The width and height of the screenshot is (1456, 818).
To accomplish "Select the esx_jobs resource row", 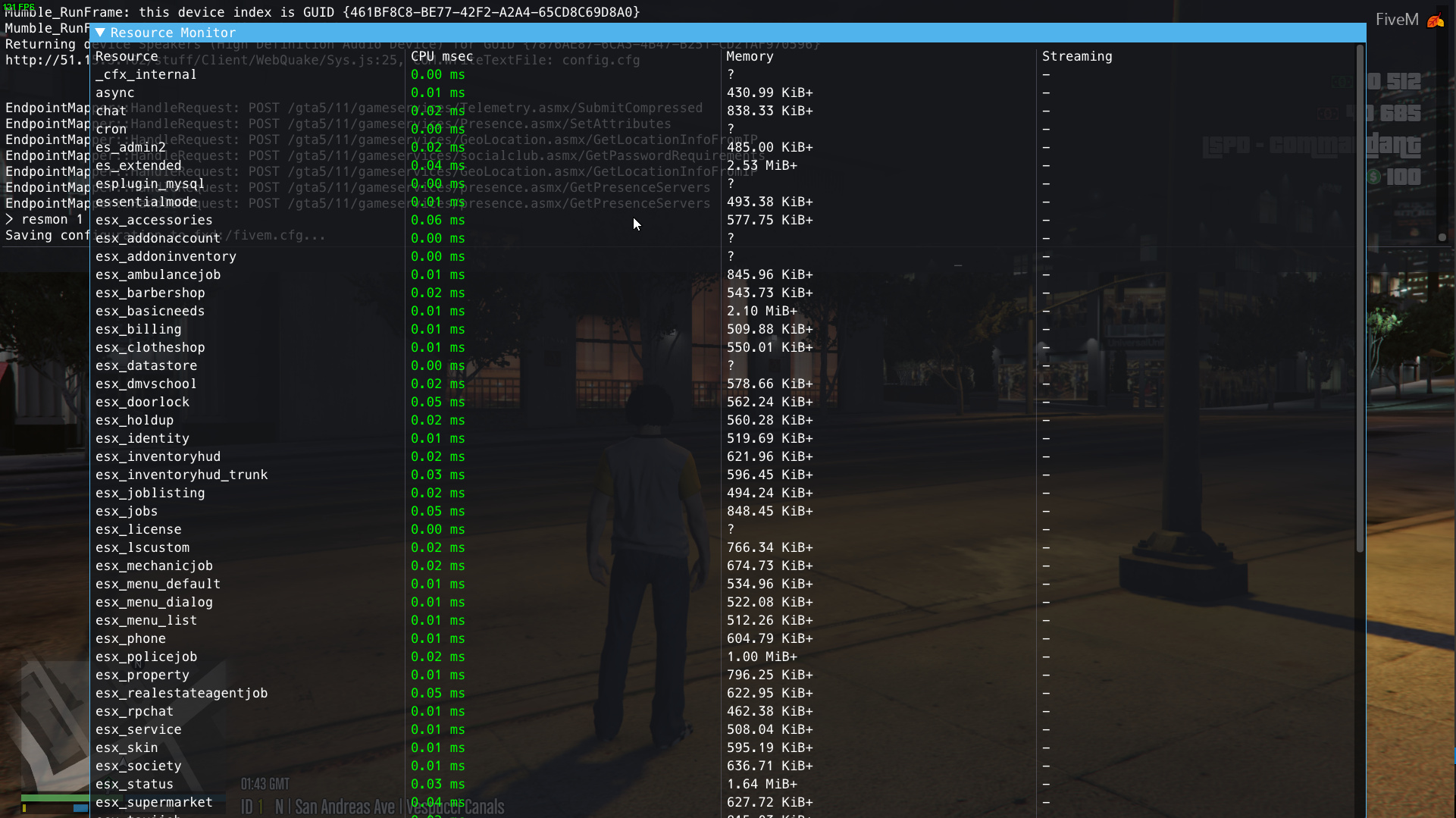I will point(724,511).
